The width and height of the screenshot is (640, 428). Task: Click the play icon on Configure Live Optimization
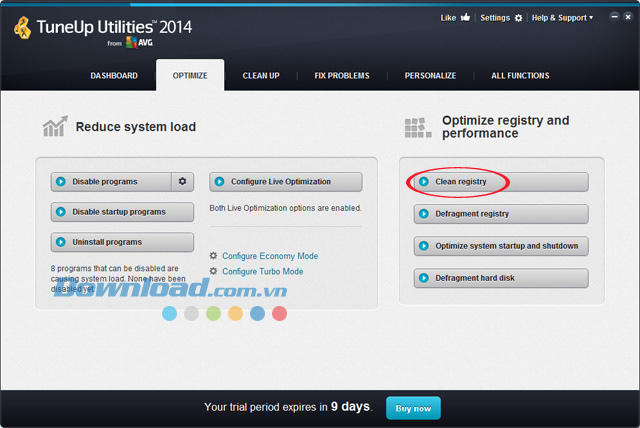click(x=220, y=182)
